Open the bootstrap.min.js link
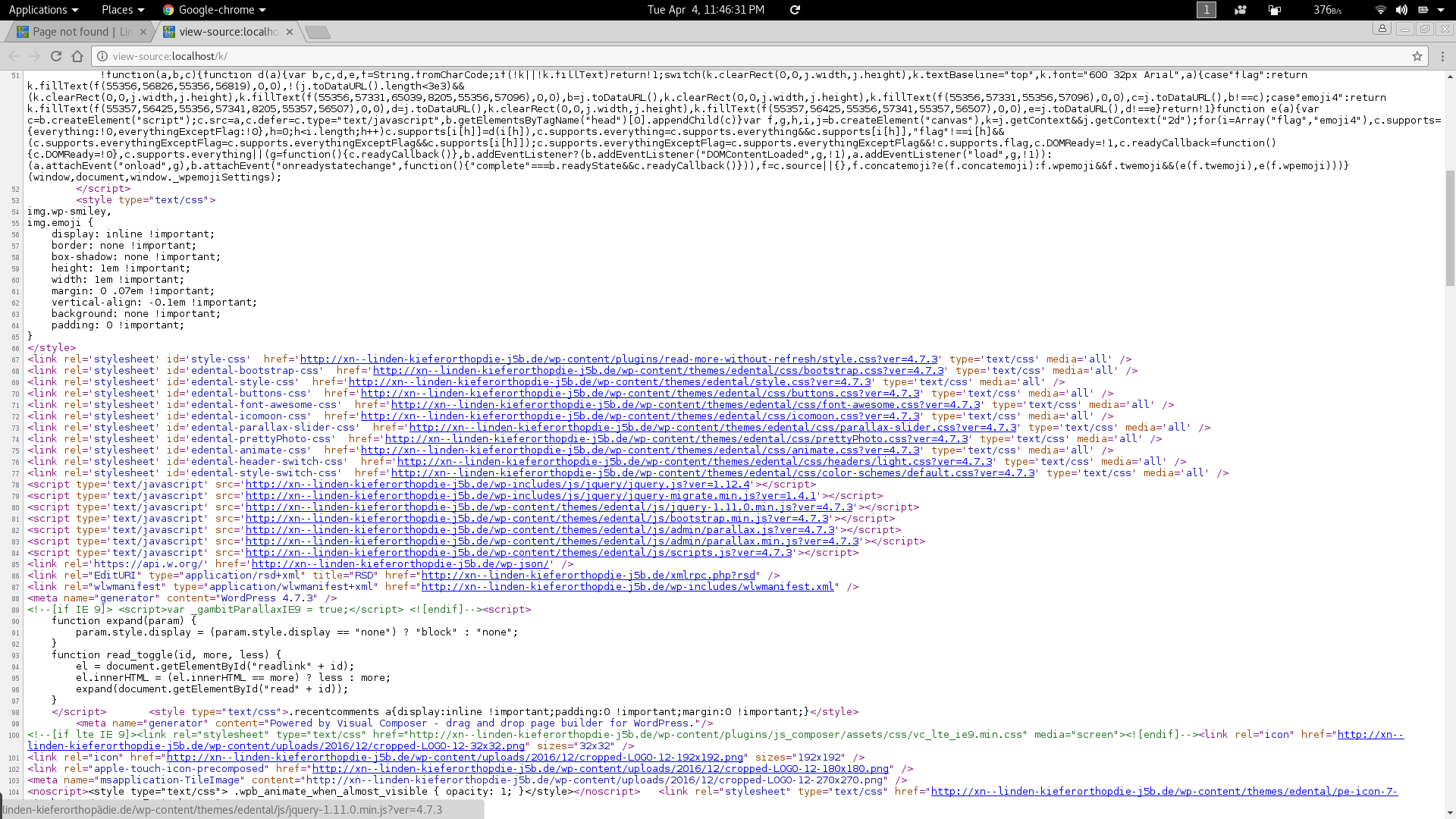1456x819 pixels. click(x=537, y=519)
